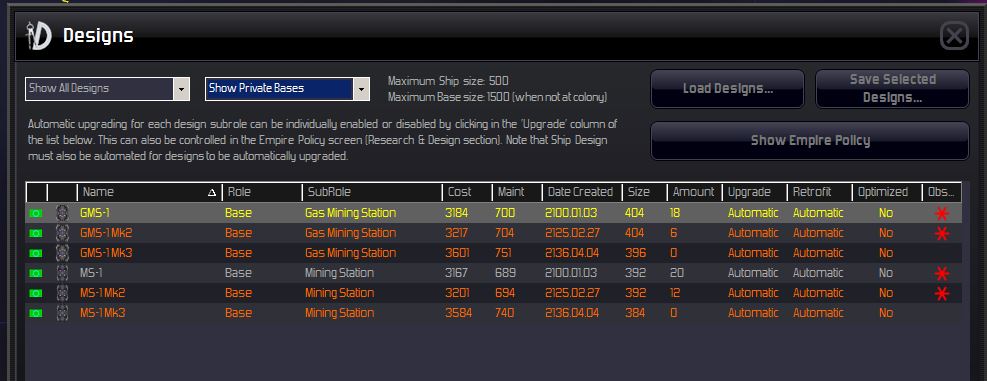Click the red obsolete star for GMS-1 Mk2
Screen dimensions: 987x381
(942, 234)
